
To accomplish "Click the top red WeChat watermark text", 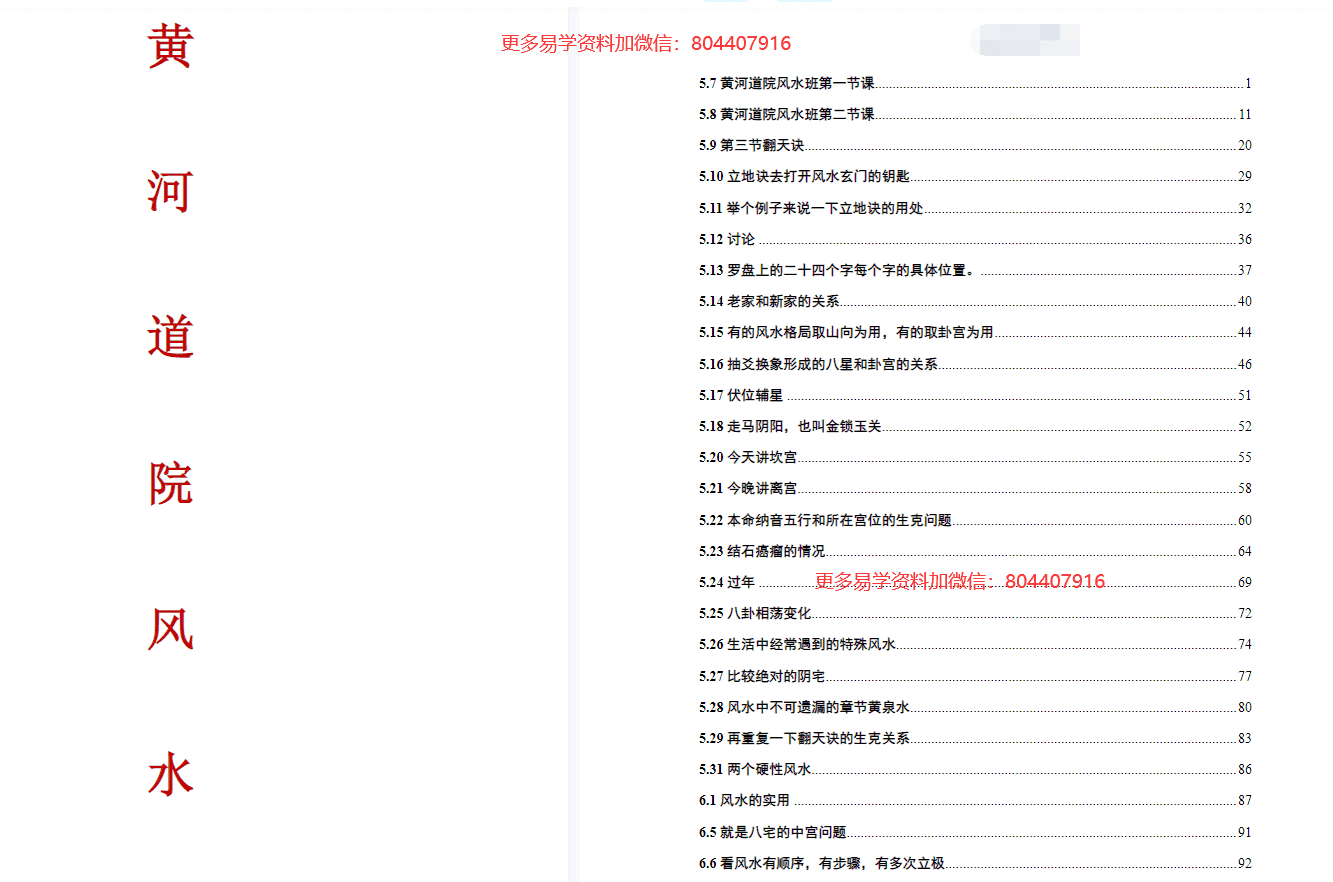I will 645,43.
